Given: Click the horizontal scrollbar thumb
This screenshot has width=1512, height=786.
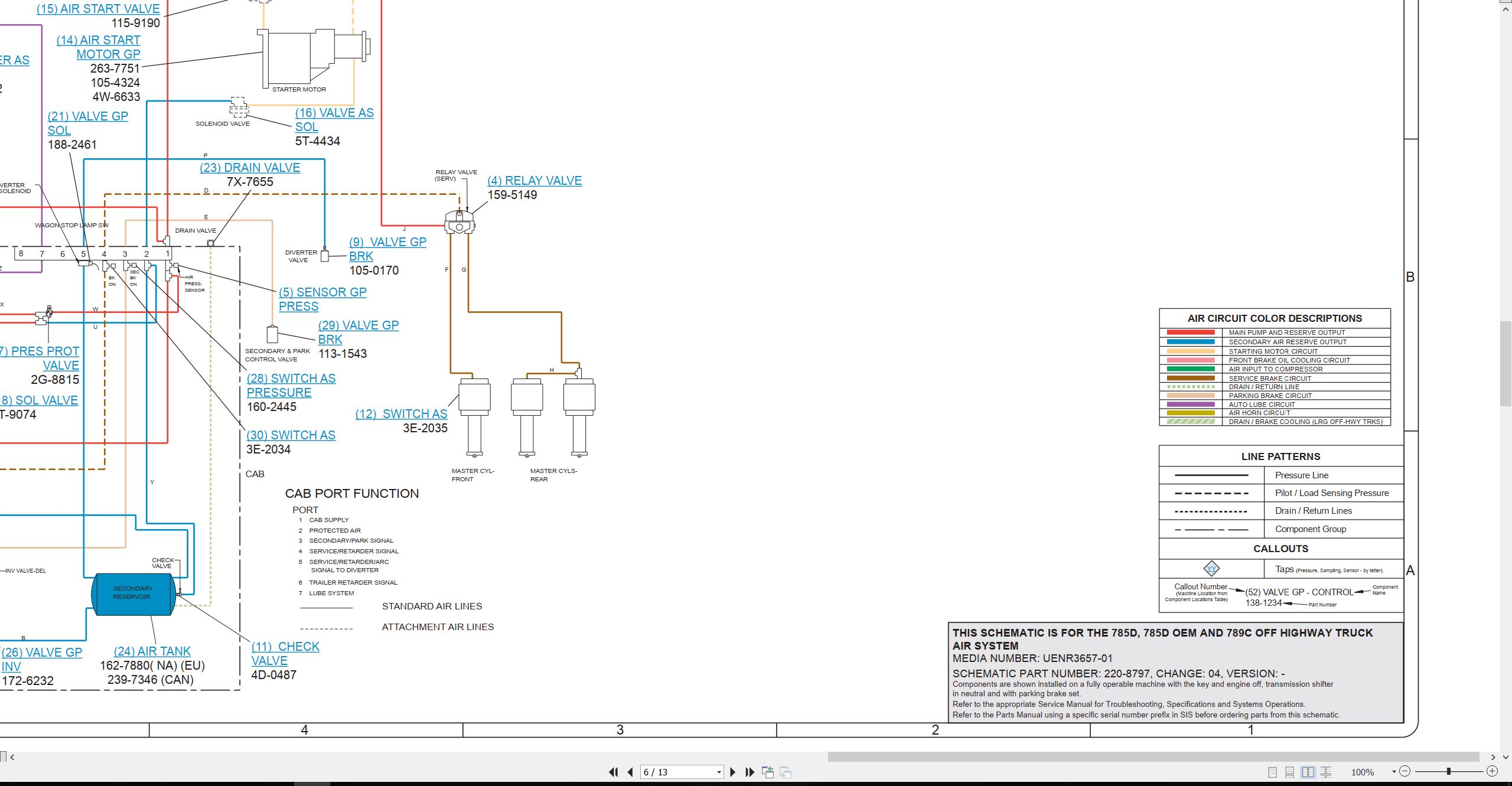Looking at the screenshot, I should click(x=1153, y=757).
